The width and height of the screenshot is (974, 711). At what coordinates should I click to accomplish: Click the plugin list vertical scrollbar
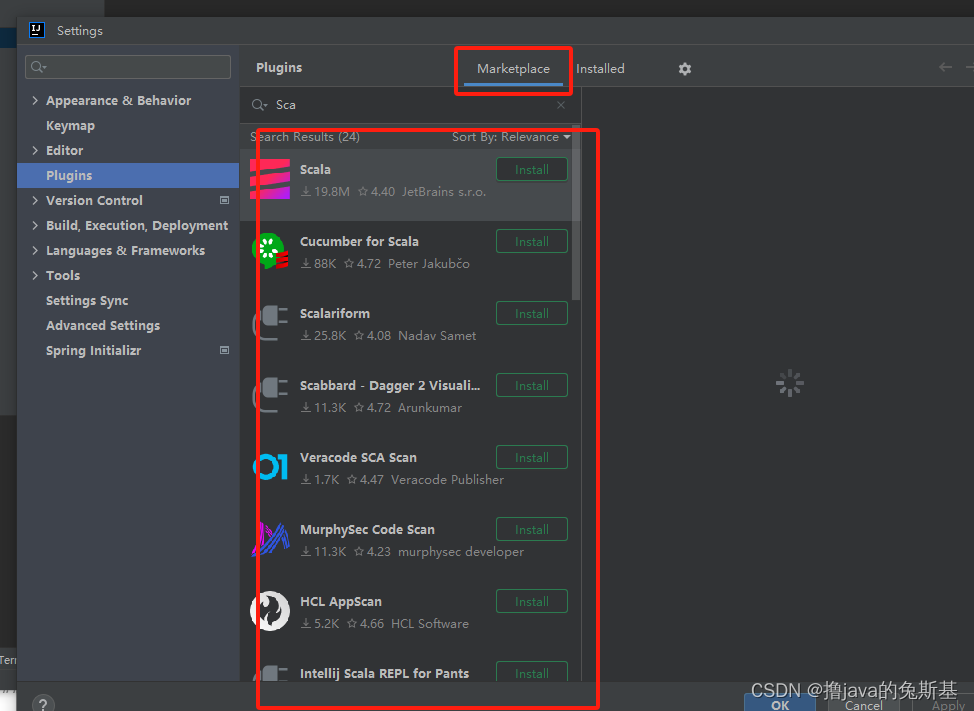click(576, 214)
